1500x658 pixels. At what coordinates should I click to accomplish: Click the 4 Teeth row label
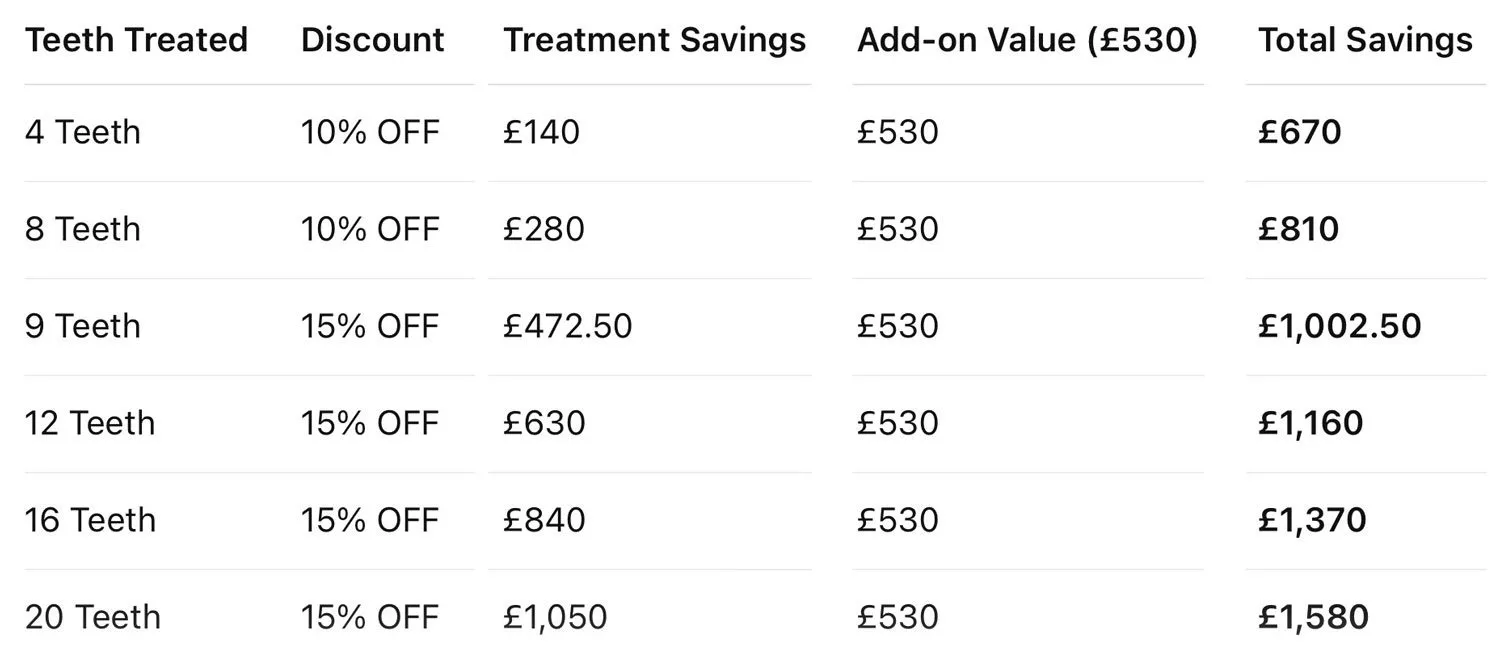pyautogui.click(x=83, y=132)
